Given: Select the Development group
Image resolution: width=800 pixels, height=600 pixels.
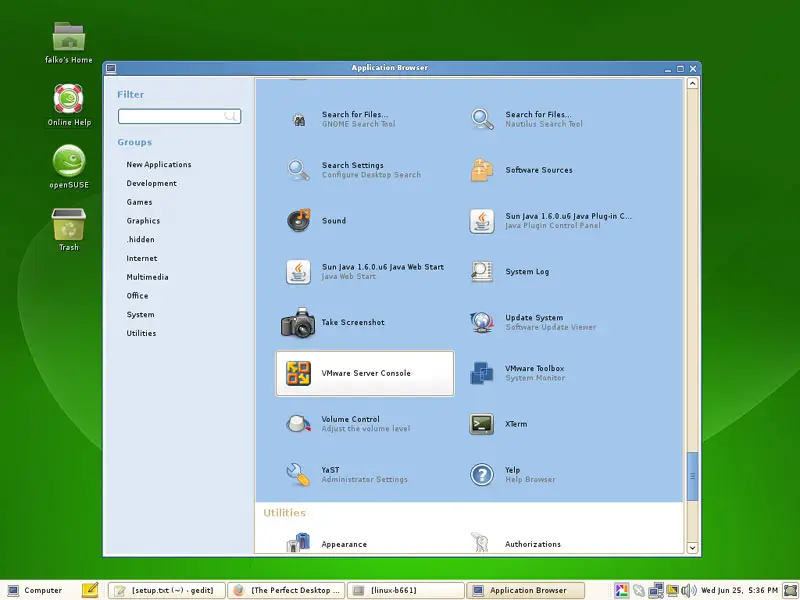Looking at the screenshot, I should click(x=152, y=183).
